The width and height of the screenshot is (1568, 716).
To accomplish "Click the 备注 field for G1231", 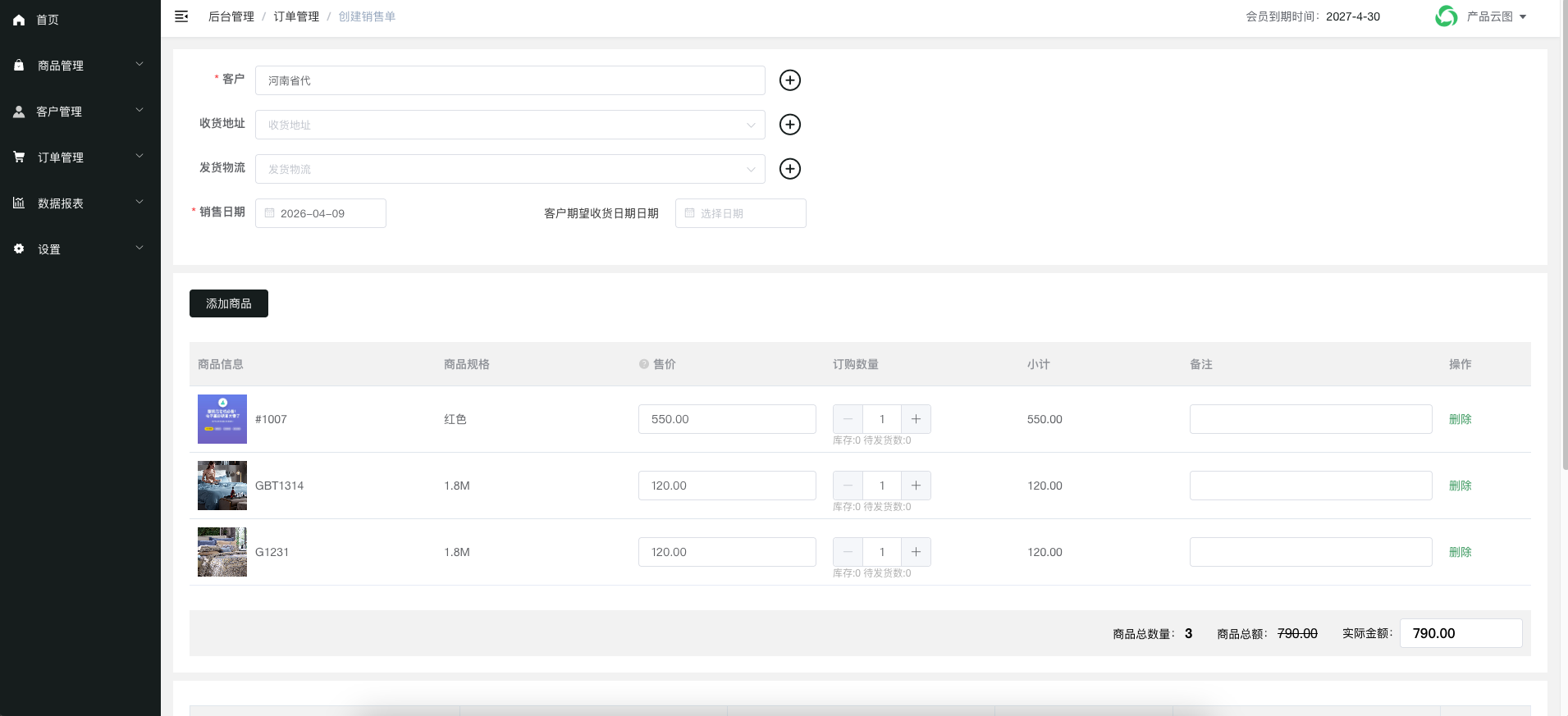I will [x=1311, y=552].
